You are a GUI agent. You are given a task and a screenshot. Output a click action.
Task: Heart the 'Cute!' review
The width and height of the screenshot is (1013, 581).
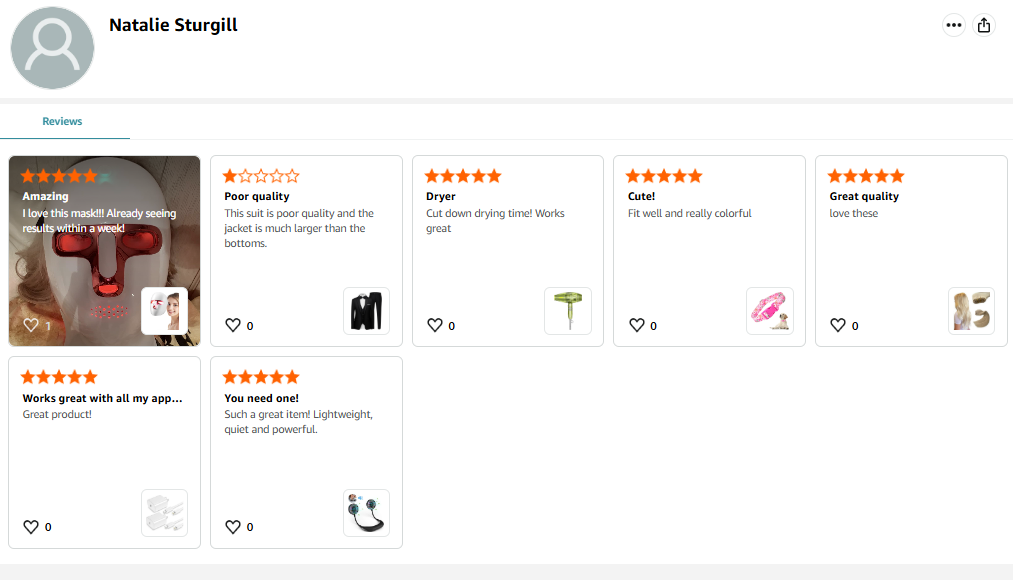pyautogui.click(x=637, y=325)
